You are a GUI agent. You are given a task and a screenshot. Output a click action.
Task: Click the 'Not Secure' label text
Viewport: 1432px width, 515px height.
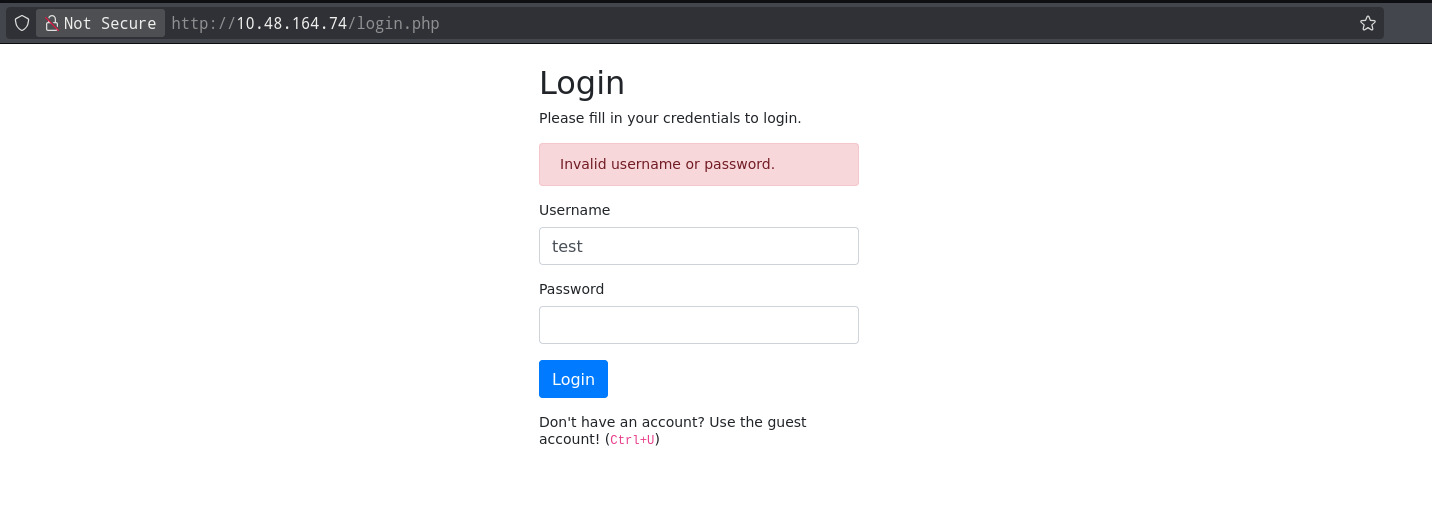click(x=110, y=23)
